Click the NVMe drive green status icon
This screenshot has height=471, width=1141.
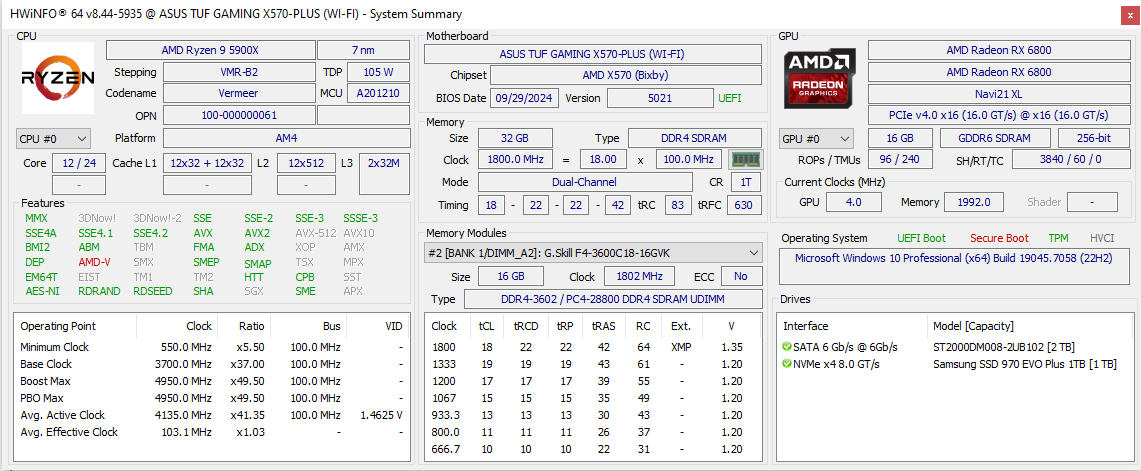click(787, 364)
